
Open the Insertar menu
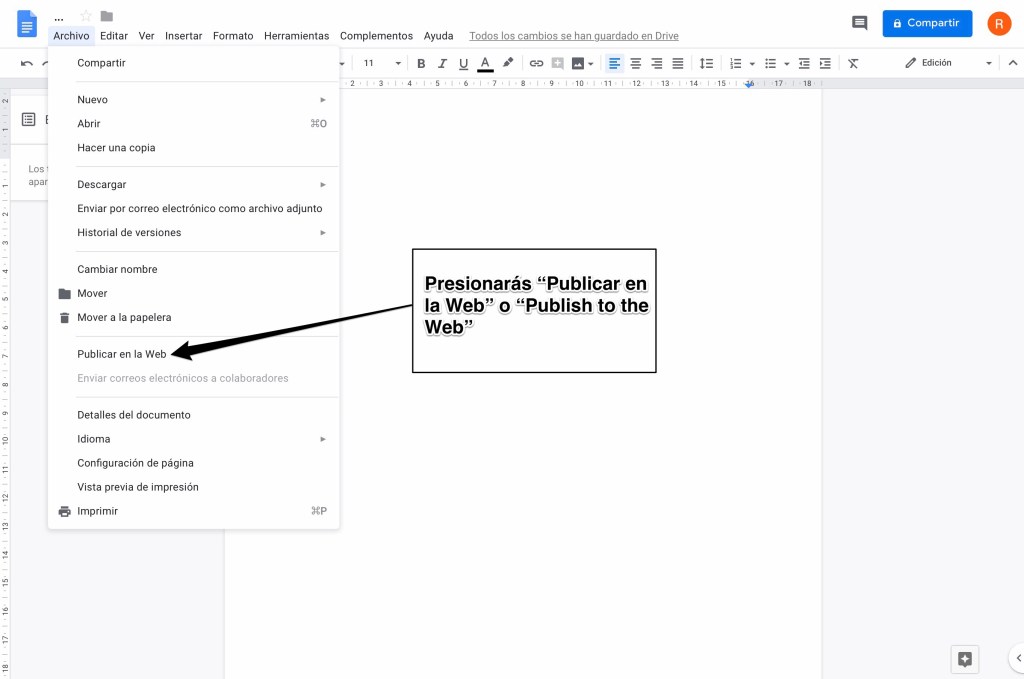183,36
